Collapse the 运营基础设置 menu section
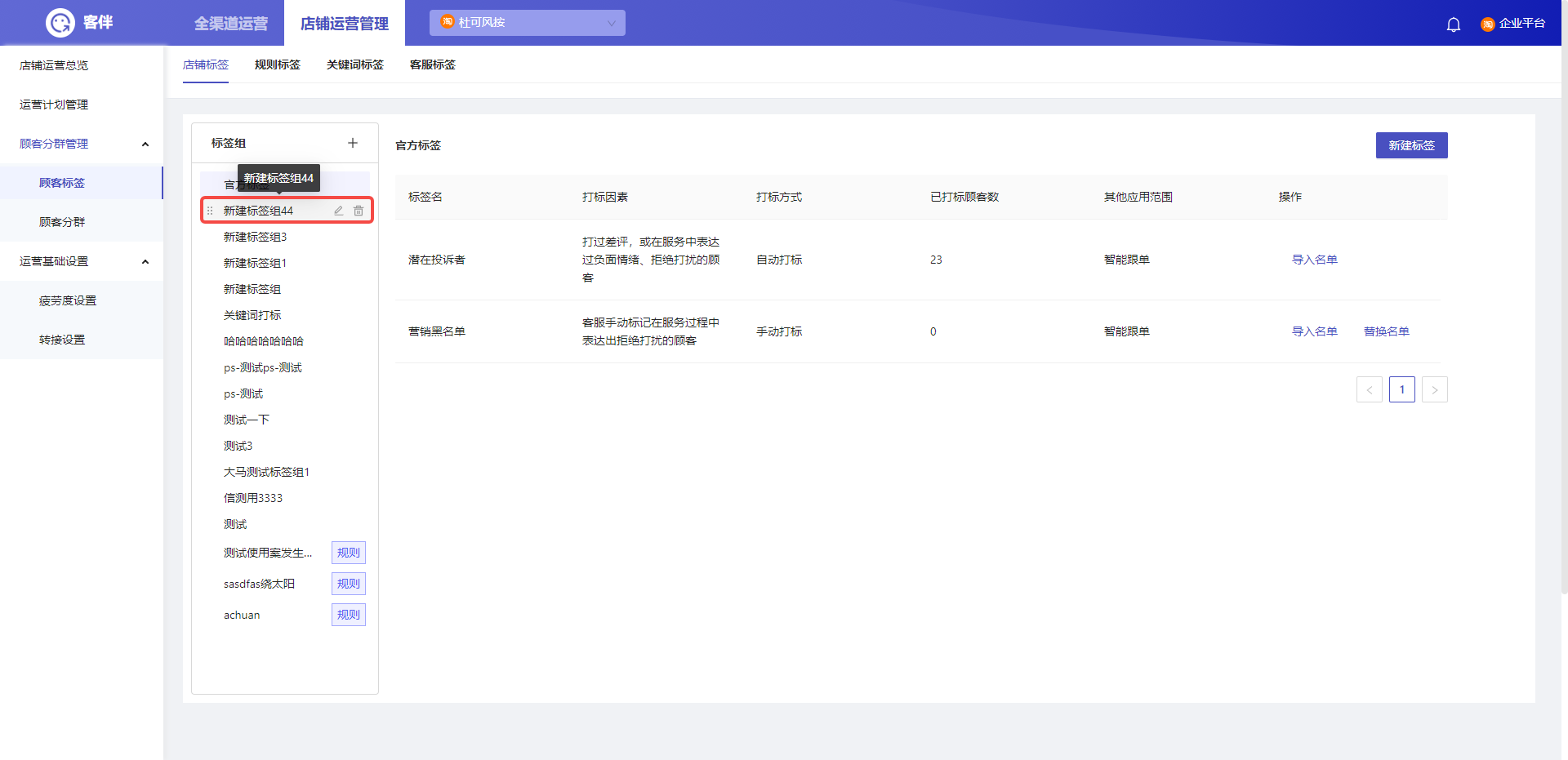The image size is (1568, 760). (145, 262)
